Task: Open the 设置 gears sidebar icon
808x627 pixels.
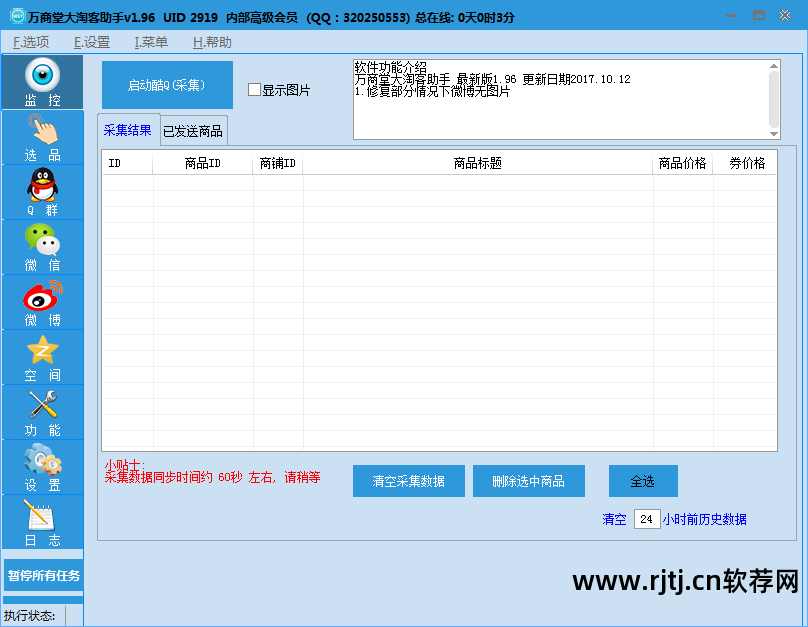Action: (x=42, y=468)
